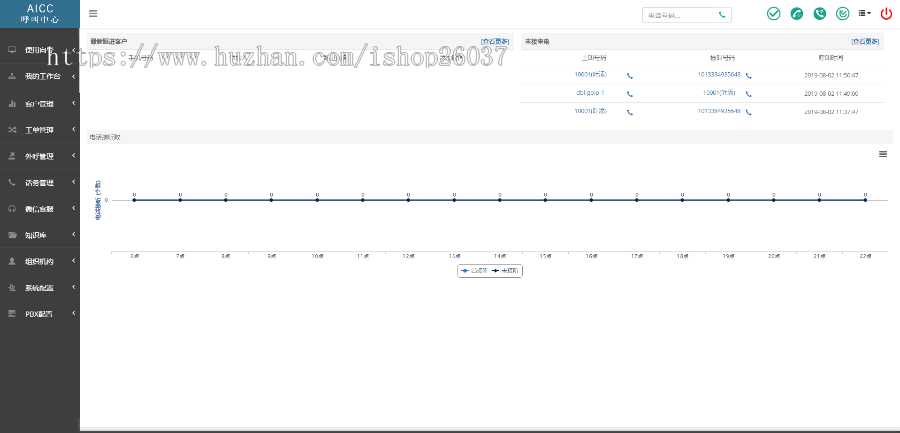Expand 客户管理 via its chevron
Viewport: 900px width, 433px height.
74,103
